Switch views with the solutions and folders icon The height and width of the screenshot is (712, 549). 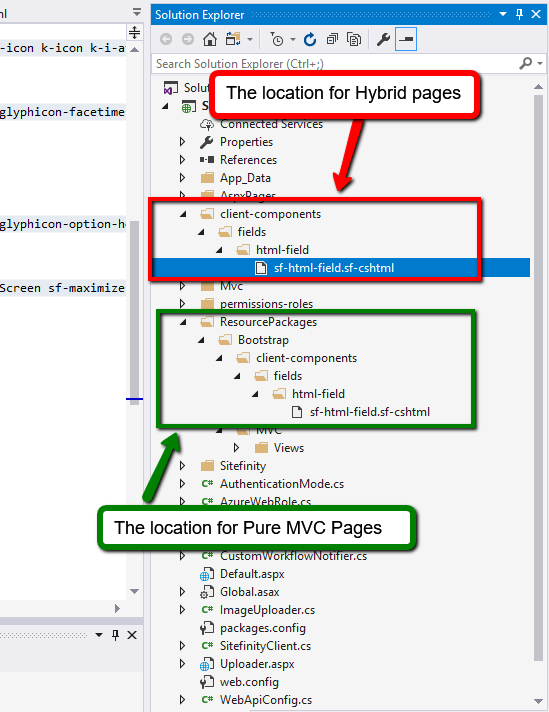(233, 40)
